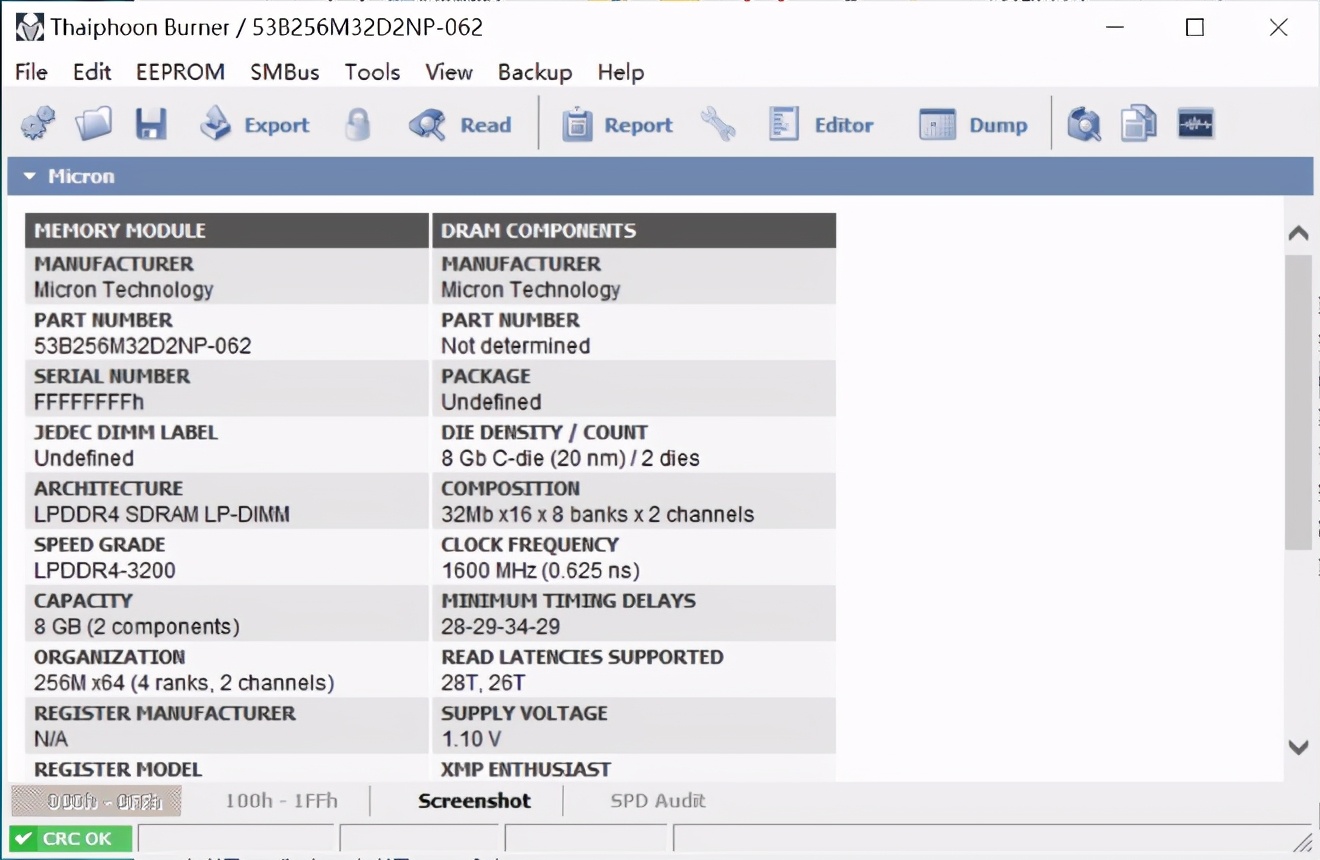This screenshot has height=860, width=1320.
Task: Click the scroll down arrow of report
Action: click(1298, 747)
